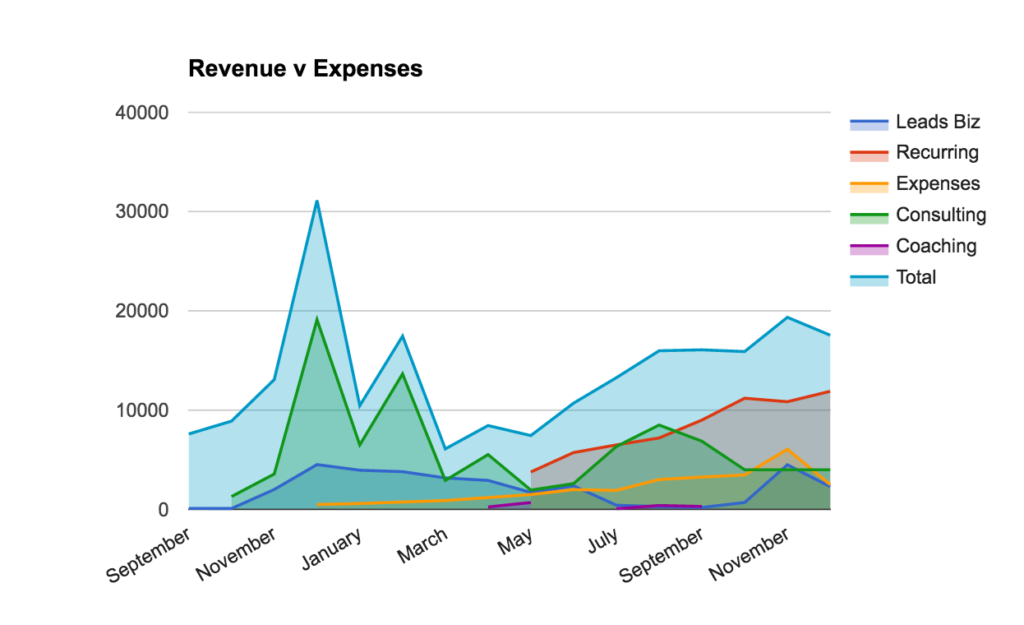The height and width of the screenshot is (625, 1024).
Task: Select the Total legend label
Action: coord(916,278)
